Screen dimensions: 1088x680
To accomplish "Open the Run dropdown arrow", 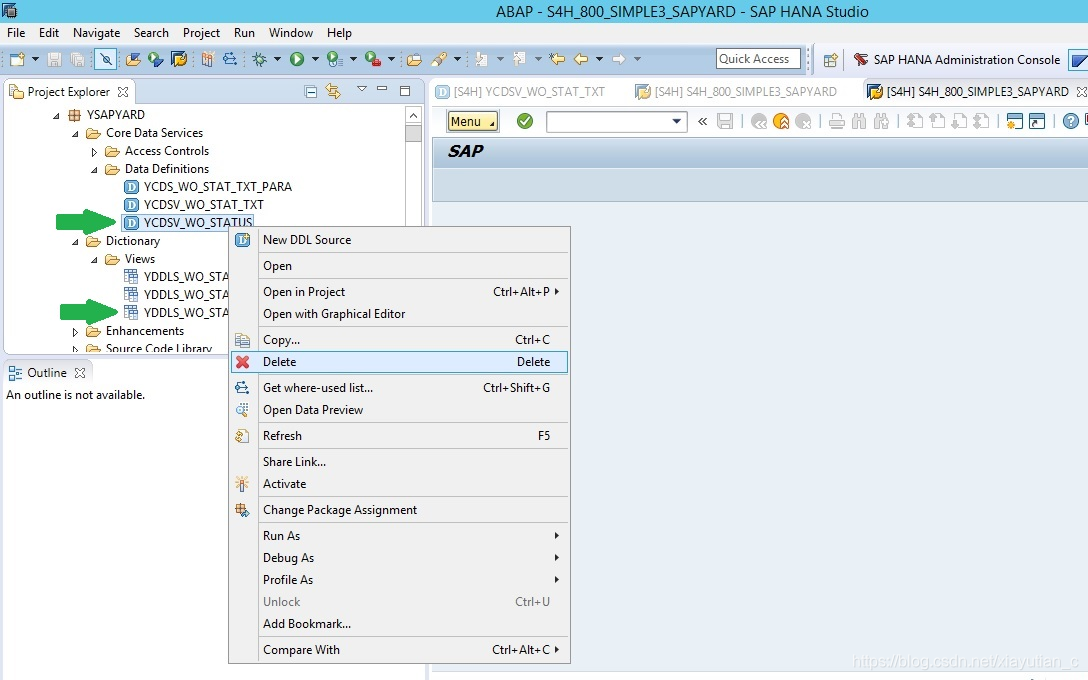I will (315, 60).
